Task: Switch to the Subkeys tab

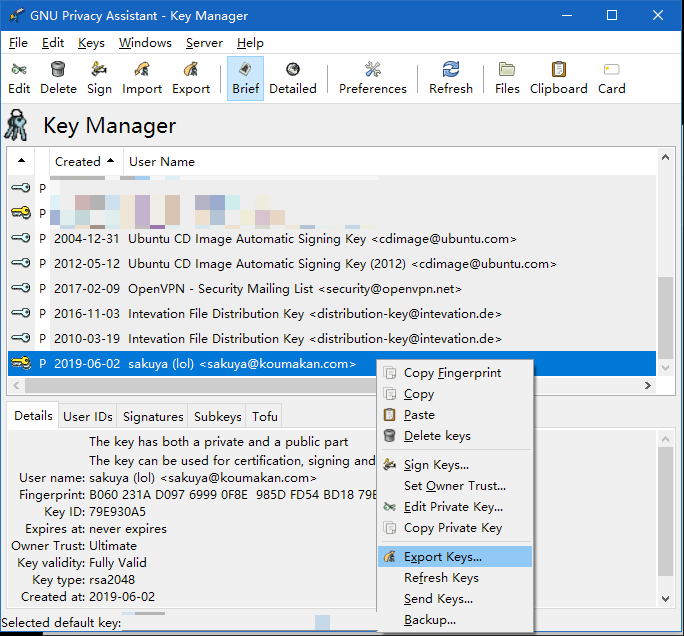Action: [x=217, y=416]
